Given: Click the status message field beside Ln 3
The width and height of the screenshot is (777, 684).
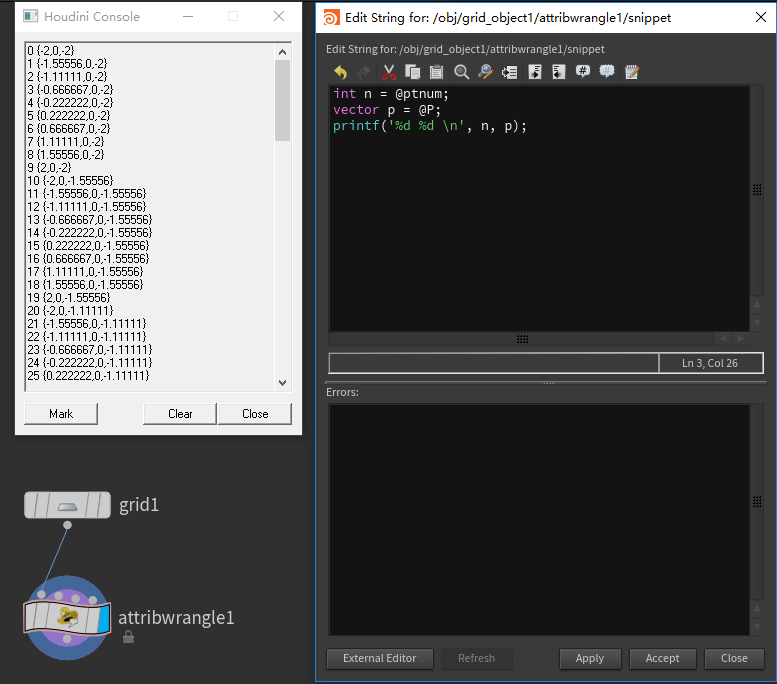Looking at the screenshot, I should pyautogui.click(x=494, y=363).
